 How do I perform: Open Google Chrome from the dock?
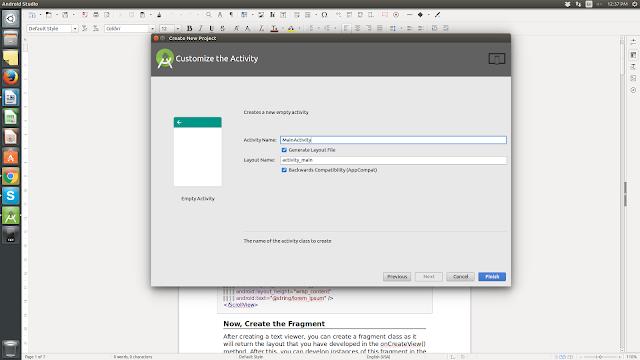[x=11, y=176]
